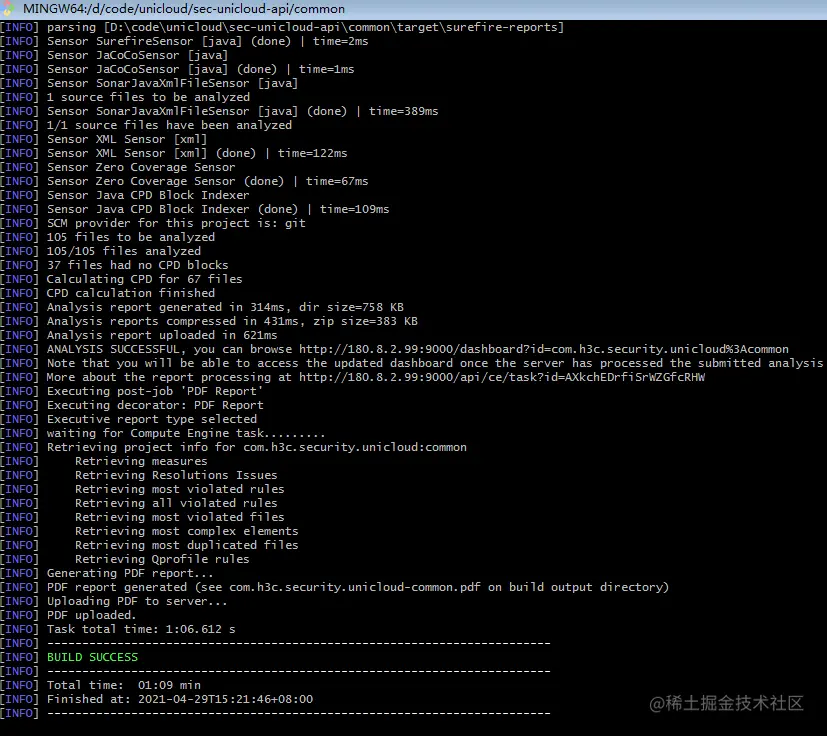Click 'Retrieving Resolutions Issues' line
The width and height of the screenshot is (827, 736).
pos(176,475)
